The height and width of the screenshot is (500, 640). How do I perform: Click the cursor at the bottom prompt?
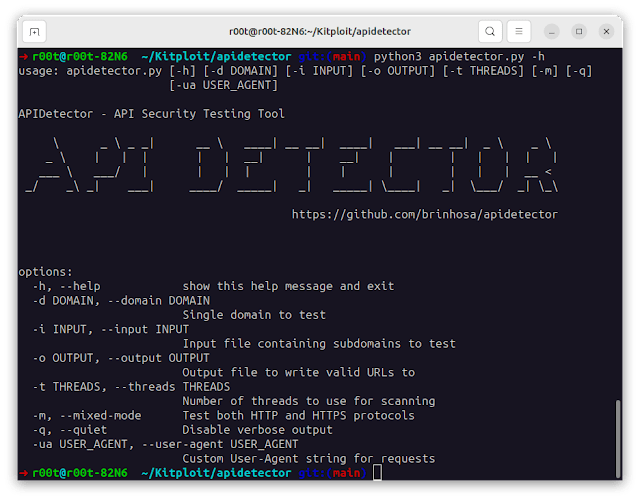[x=378, y=473]
